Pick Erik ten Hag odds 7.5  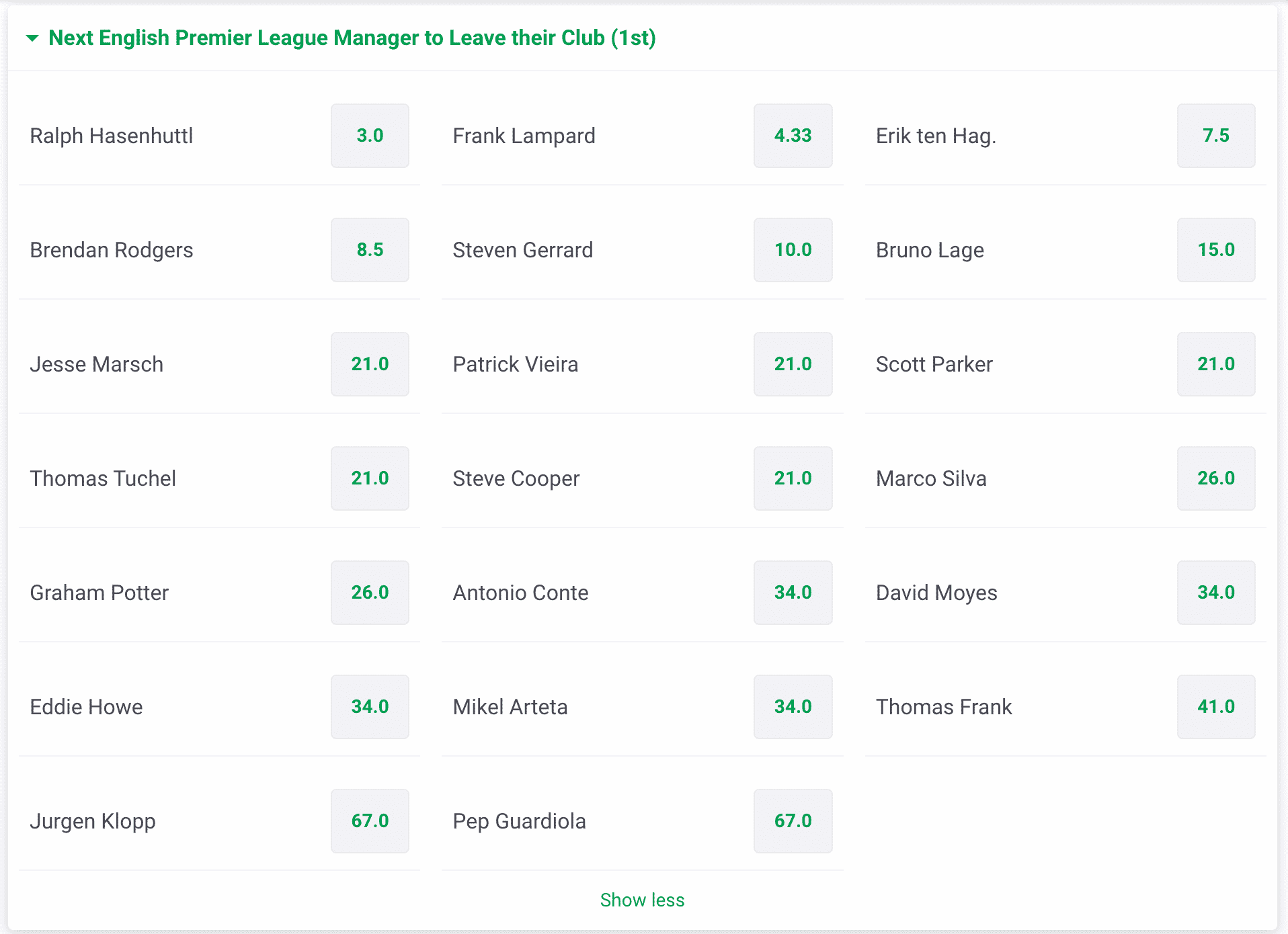click(1216, 136)
